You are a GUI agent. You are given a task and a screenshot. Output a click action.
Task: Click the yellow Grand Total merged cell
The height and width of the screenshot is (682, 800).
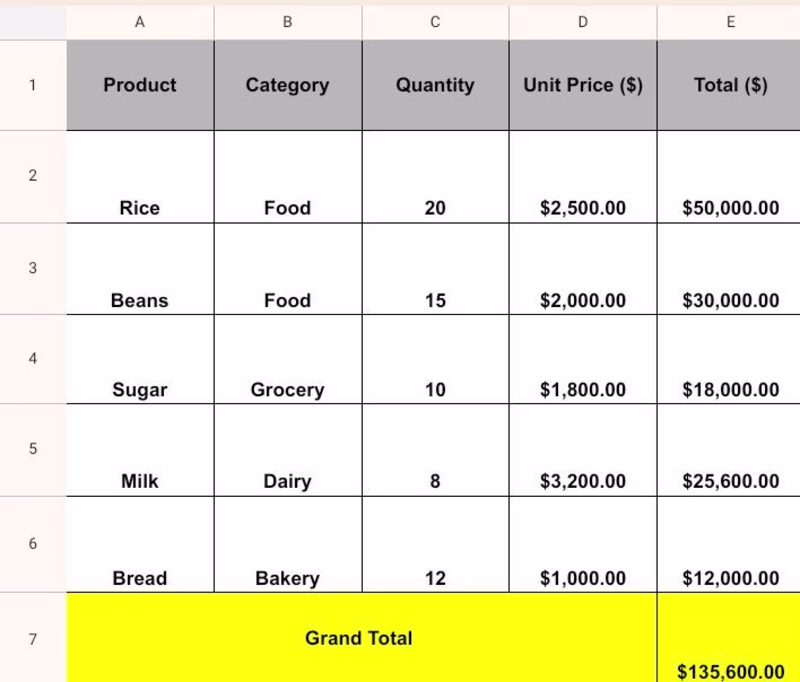tap(362, 638)
